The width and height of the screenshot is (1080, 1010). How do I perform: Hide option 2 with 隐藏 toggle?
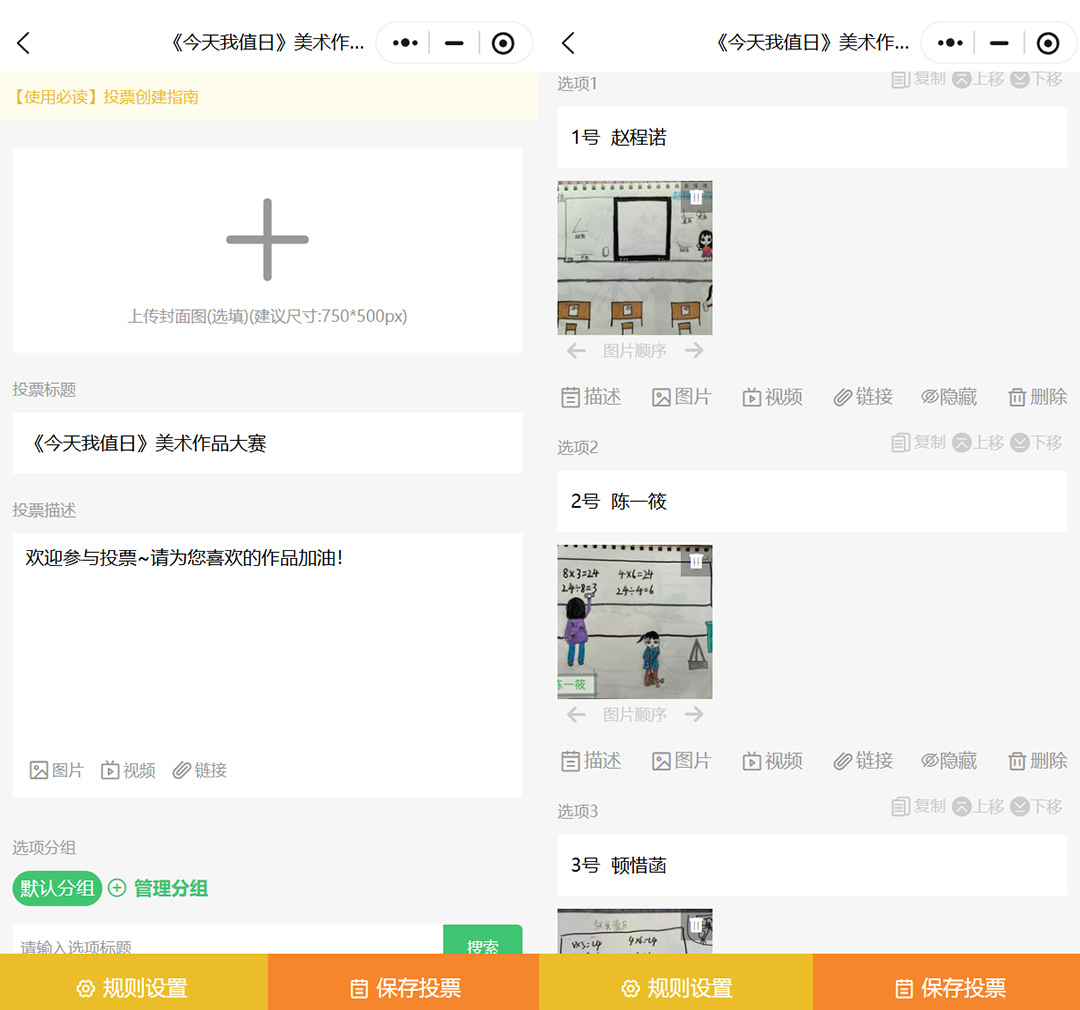pos(948,761)
